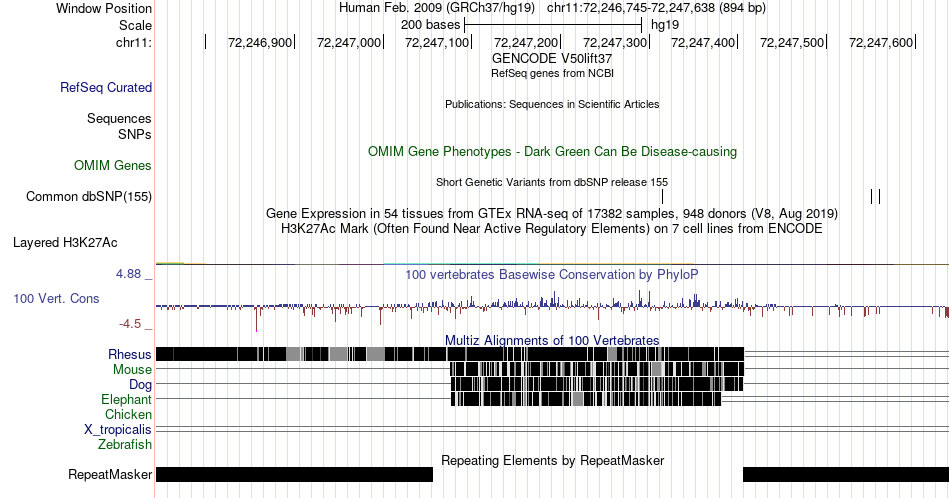This screenshot has width=950, height=498.
Task: Select the X_tropicalis alignment row label
Action: tap(118, 429)
